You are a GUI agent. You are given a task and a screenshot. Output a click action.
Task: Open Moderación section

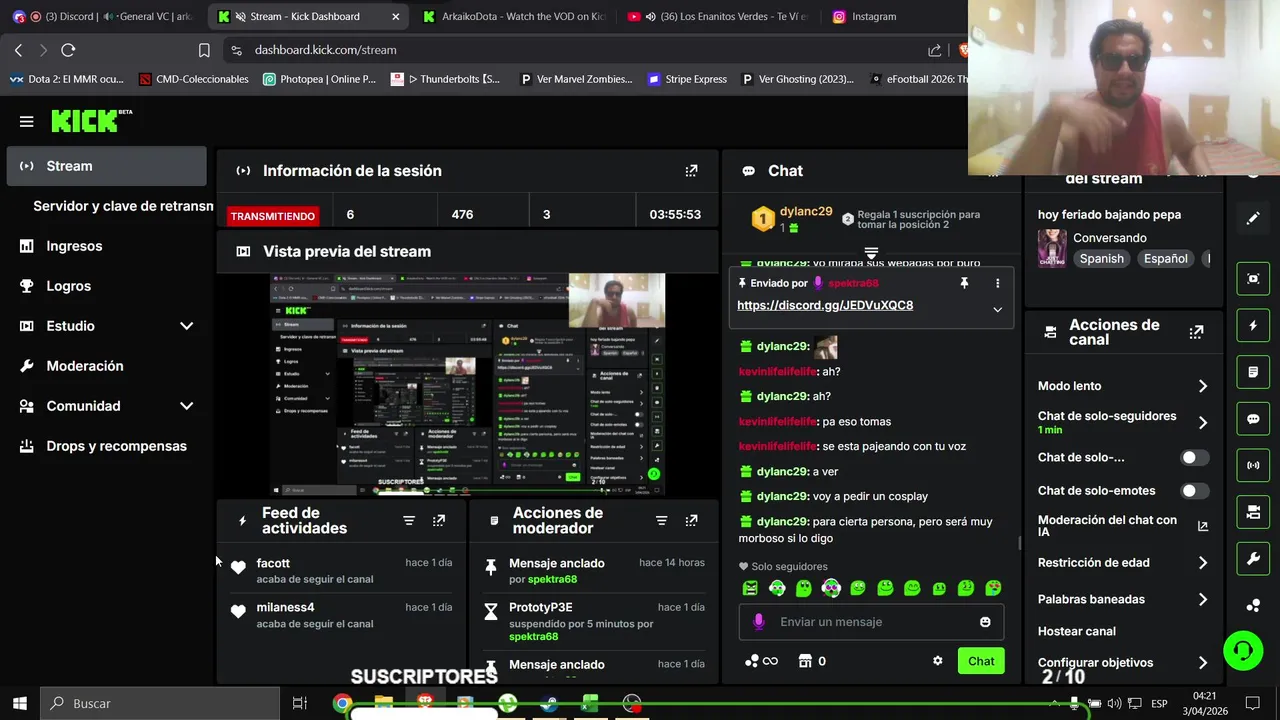click(x=106, y=366)
